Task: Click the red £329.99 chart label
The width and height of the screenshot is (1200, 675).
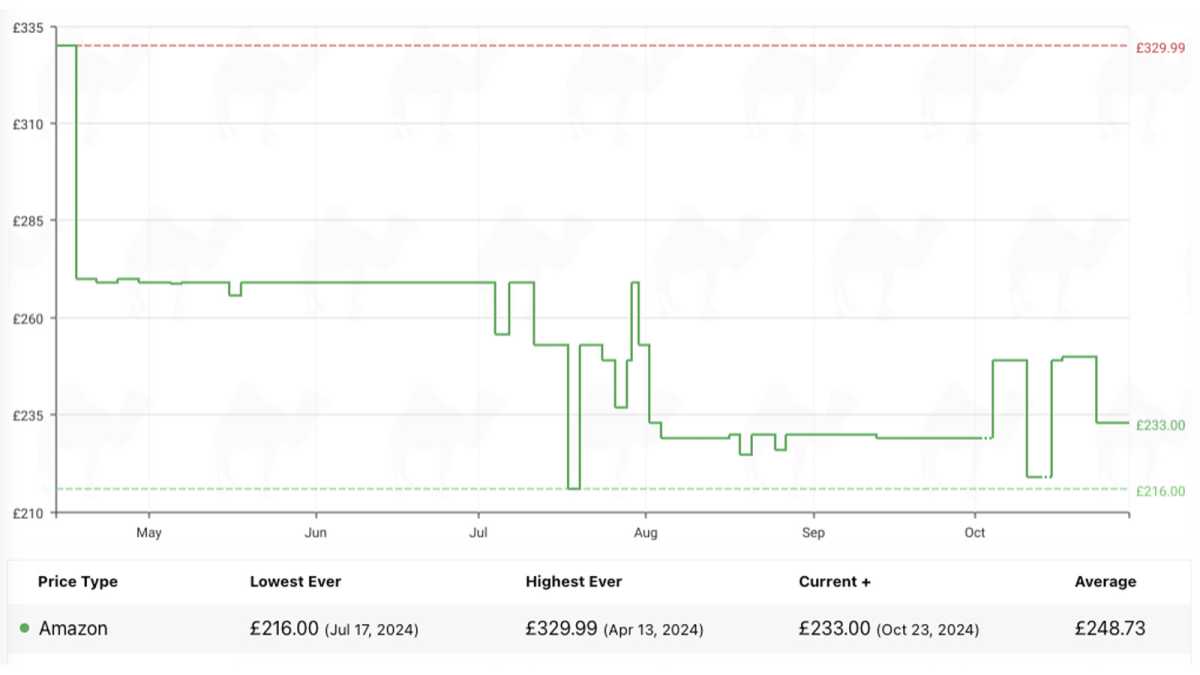Action: (x=1161, y=47)
